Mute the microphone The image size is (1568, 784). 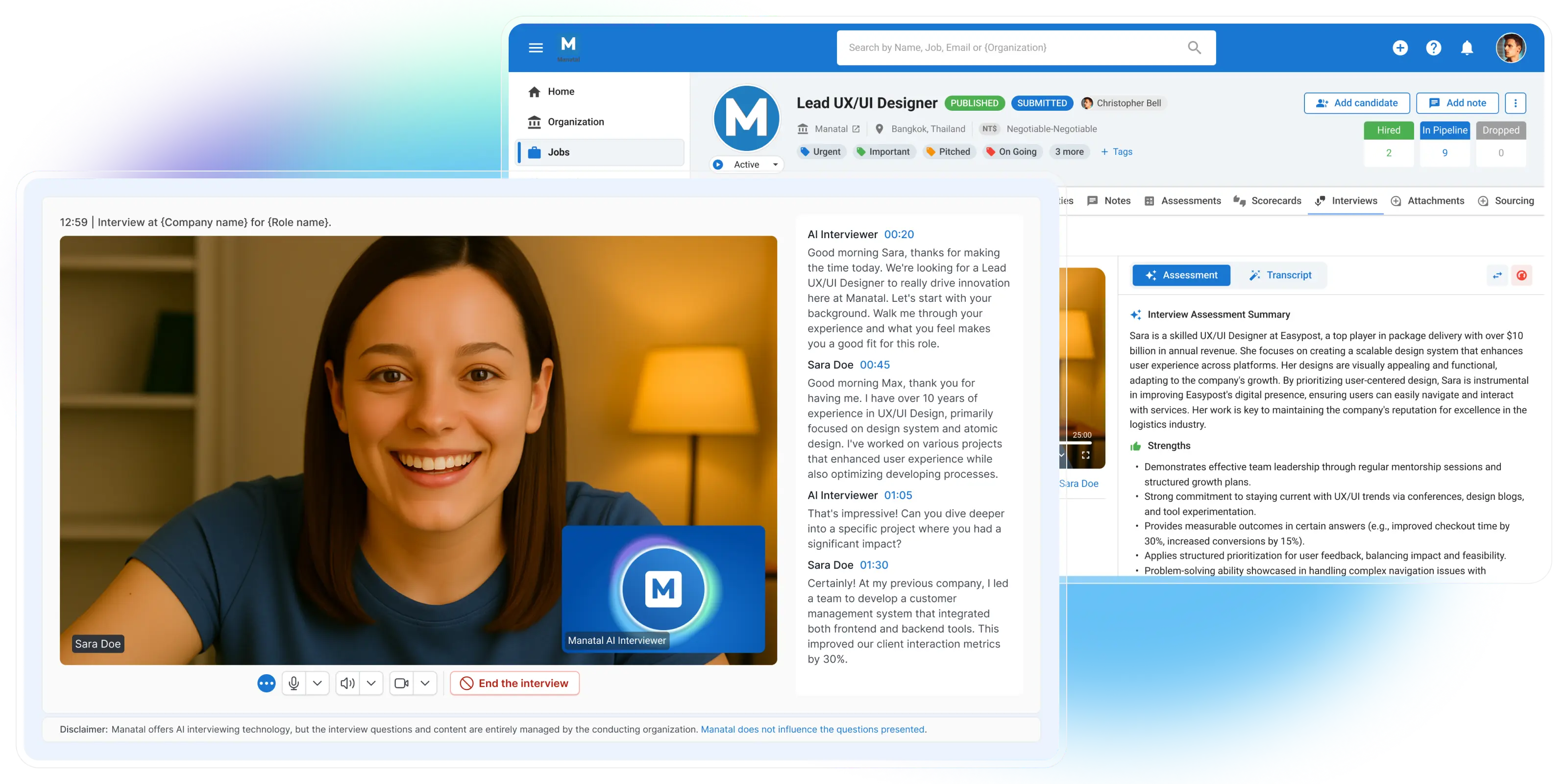(x=294, y=683)
